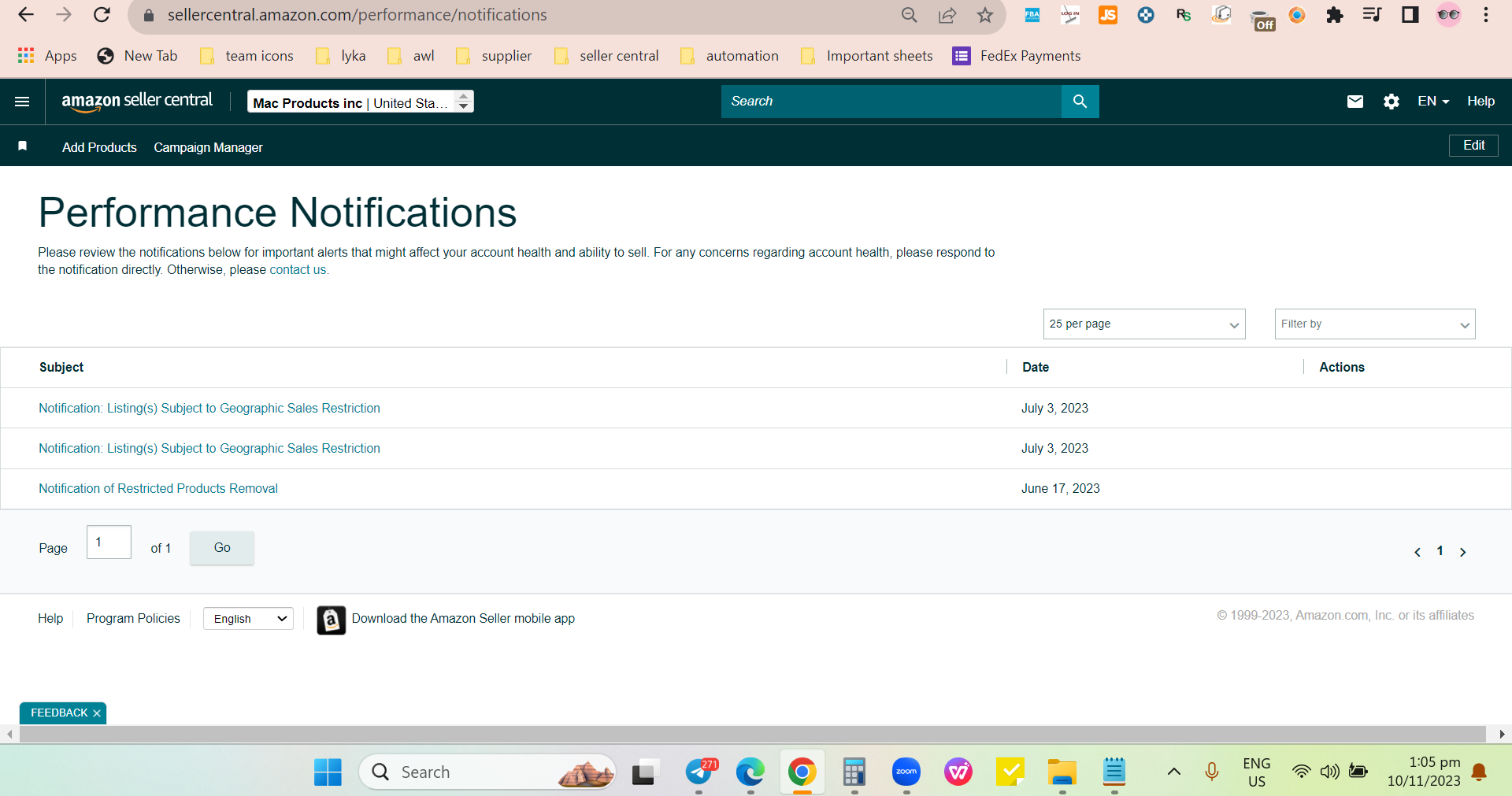Open the New Tab bookmark
Viewport: 1512px width, 796px height.
(138, 56)
